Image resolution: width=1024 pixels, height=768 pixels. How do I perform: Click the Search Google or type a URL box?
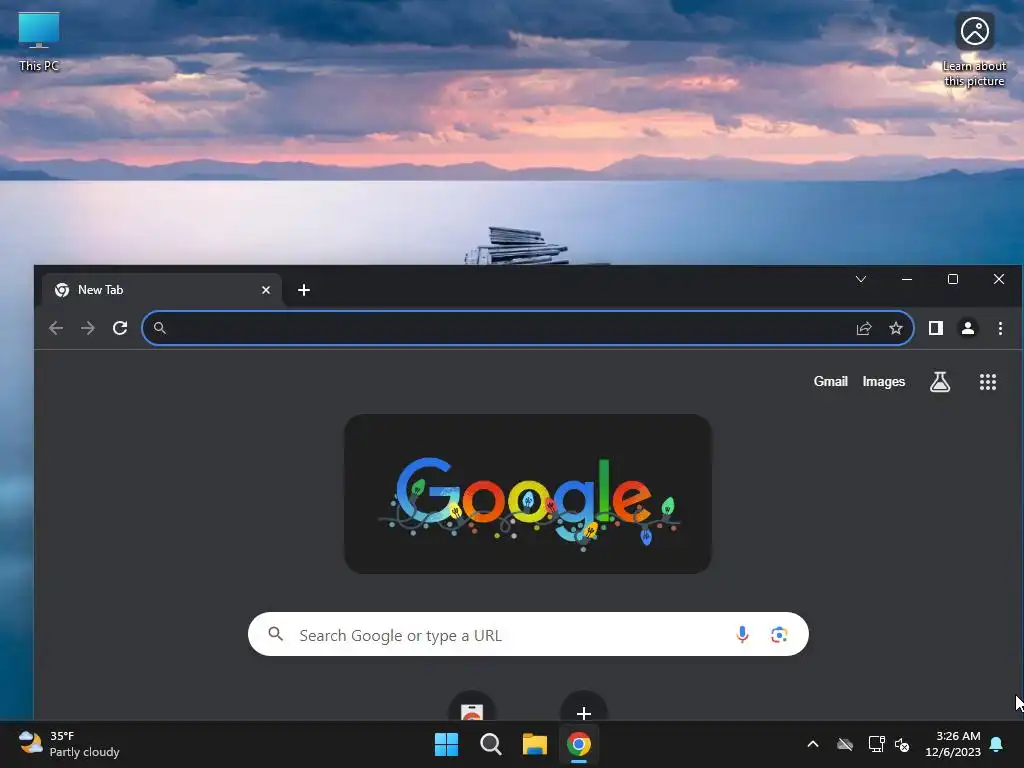pyautogui.click(x=528, y=634)
